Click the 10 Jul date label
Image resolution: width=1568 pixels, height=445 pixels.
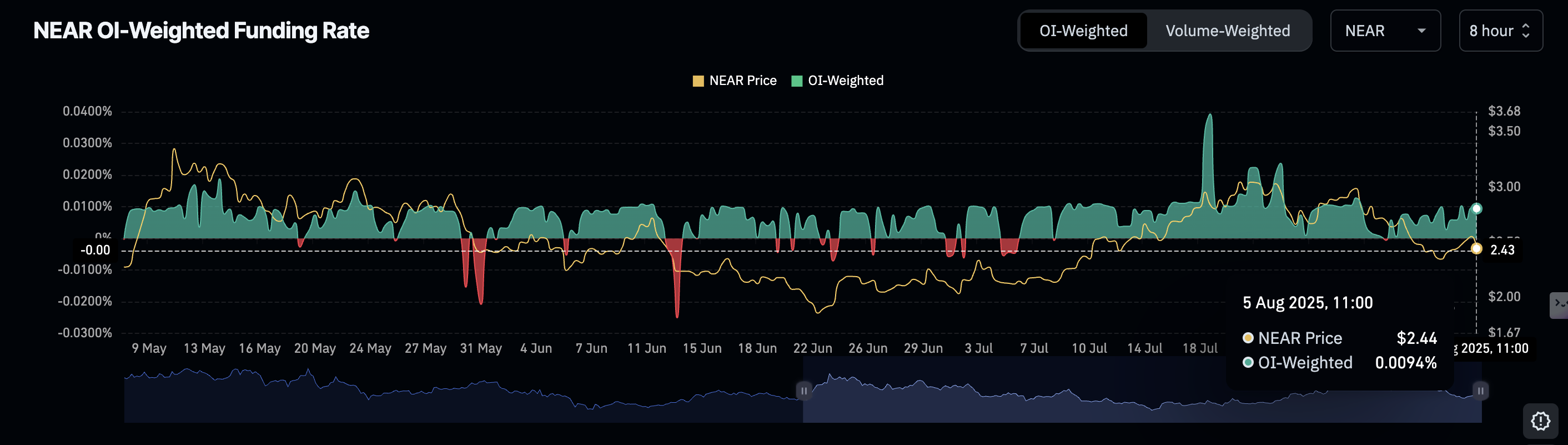click(1089, 348)
